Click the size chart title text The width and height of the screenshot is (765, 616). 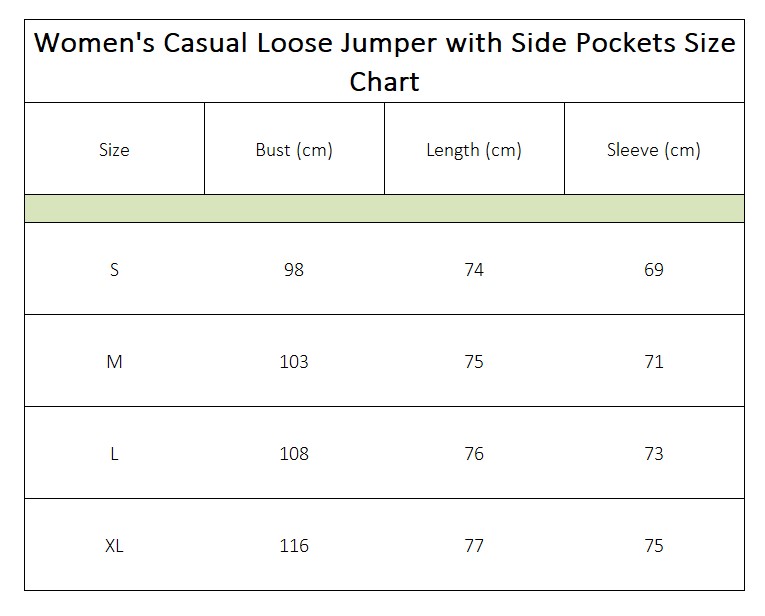[x=384, y=61]
